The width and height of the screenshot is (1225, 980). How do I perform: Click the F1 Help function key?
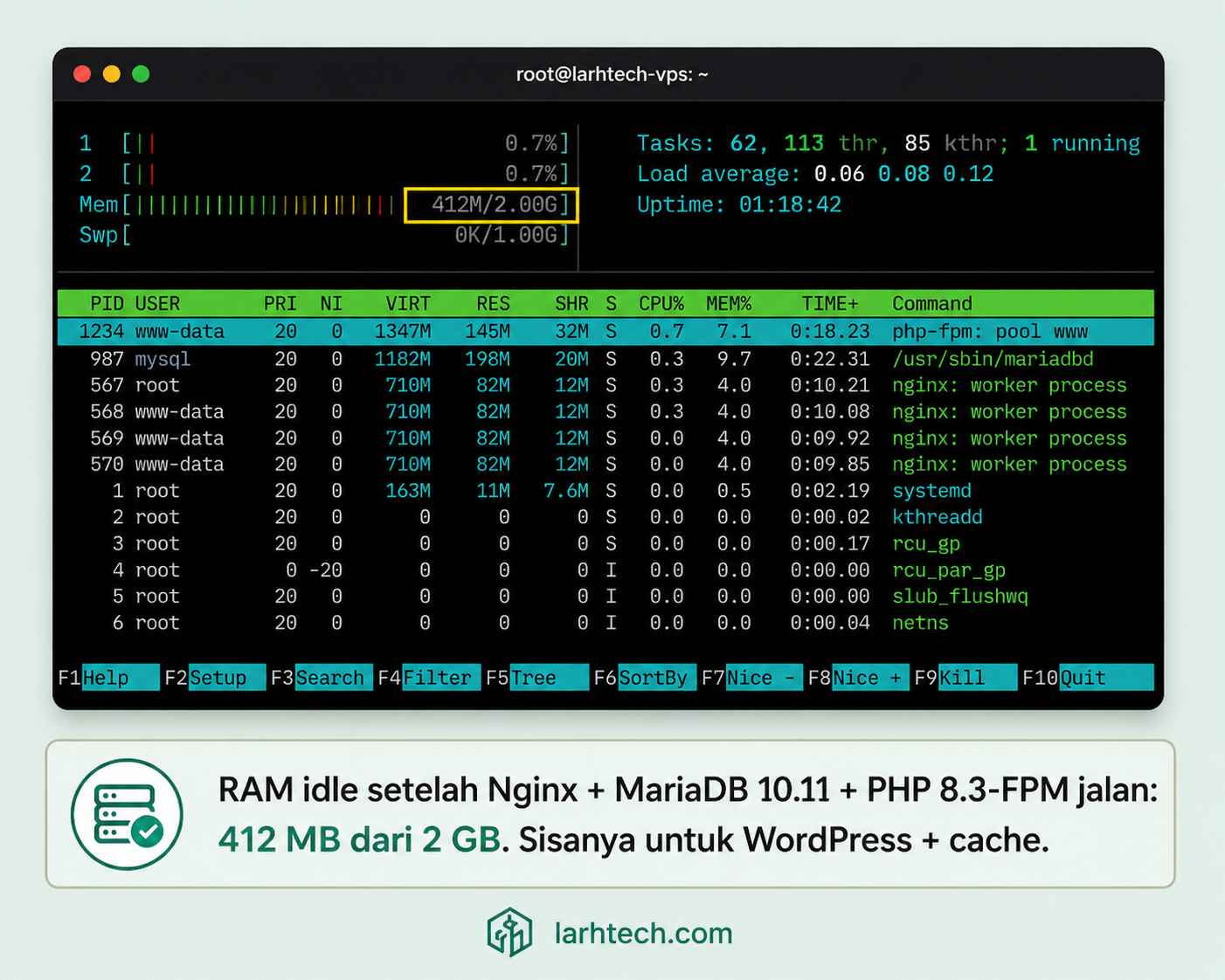click(x=108, y=678)
